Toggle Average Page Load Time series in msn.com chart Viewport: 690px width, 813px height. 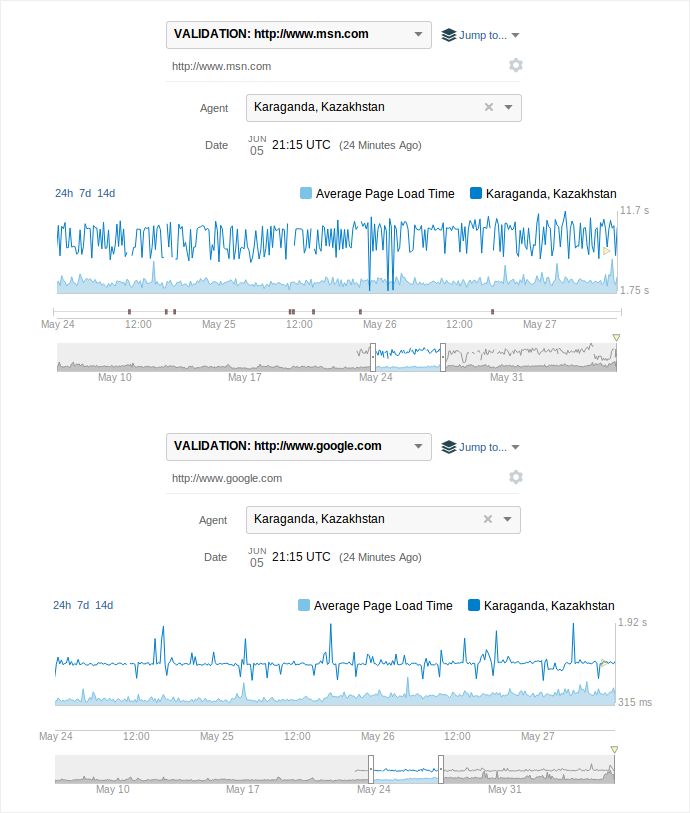(x=306, y=194)
